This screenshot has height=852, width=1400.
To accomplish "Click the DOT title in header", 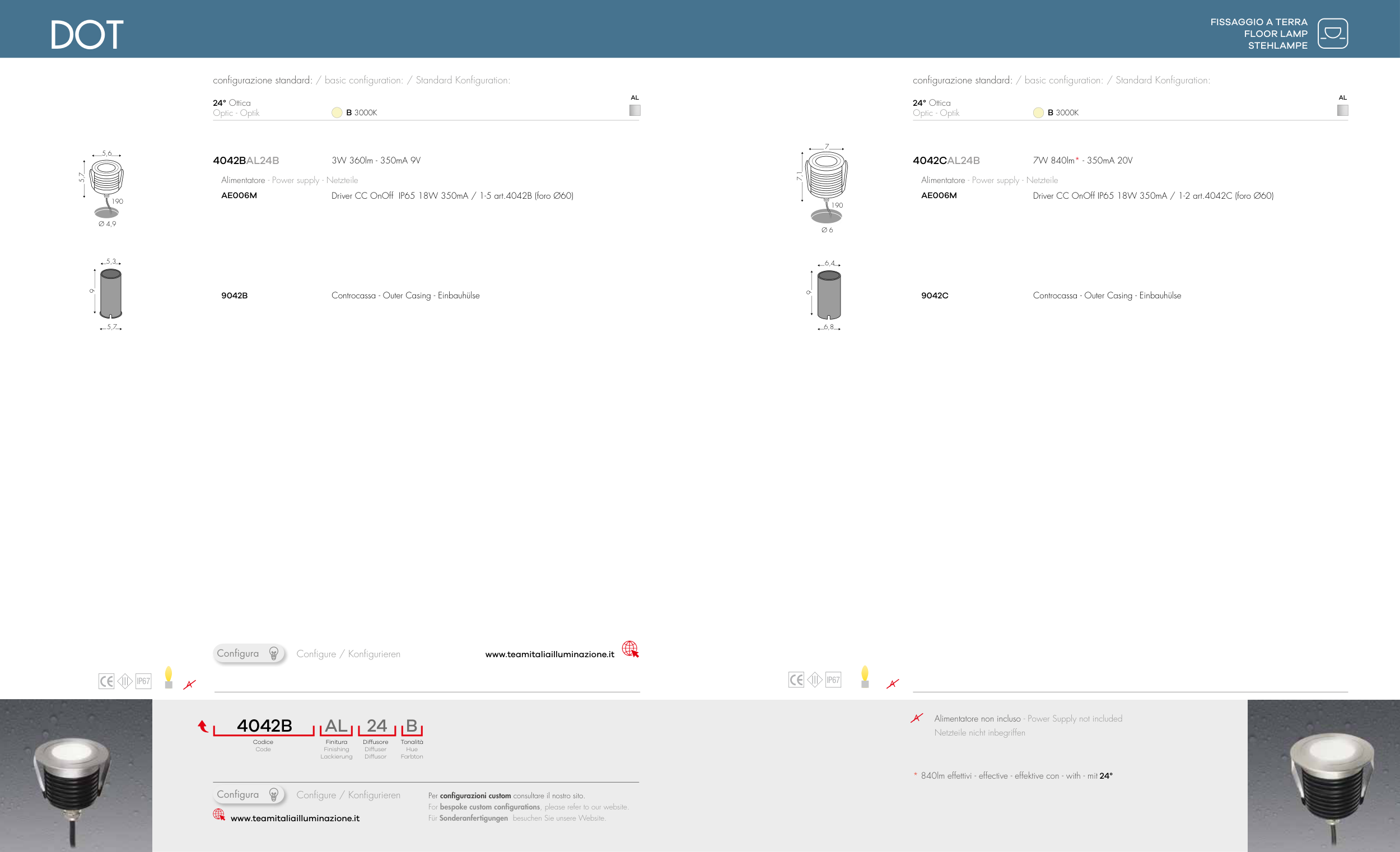I will click(x=87, y=35).
